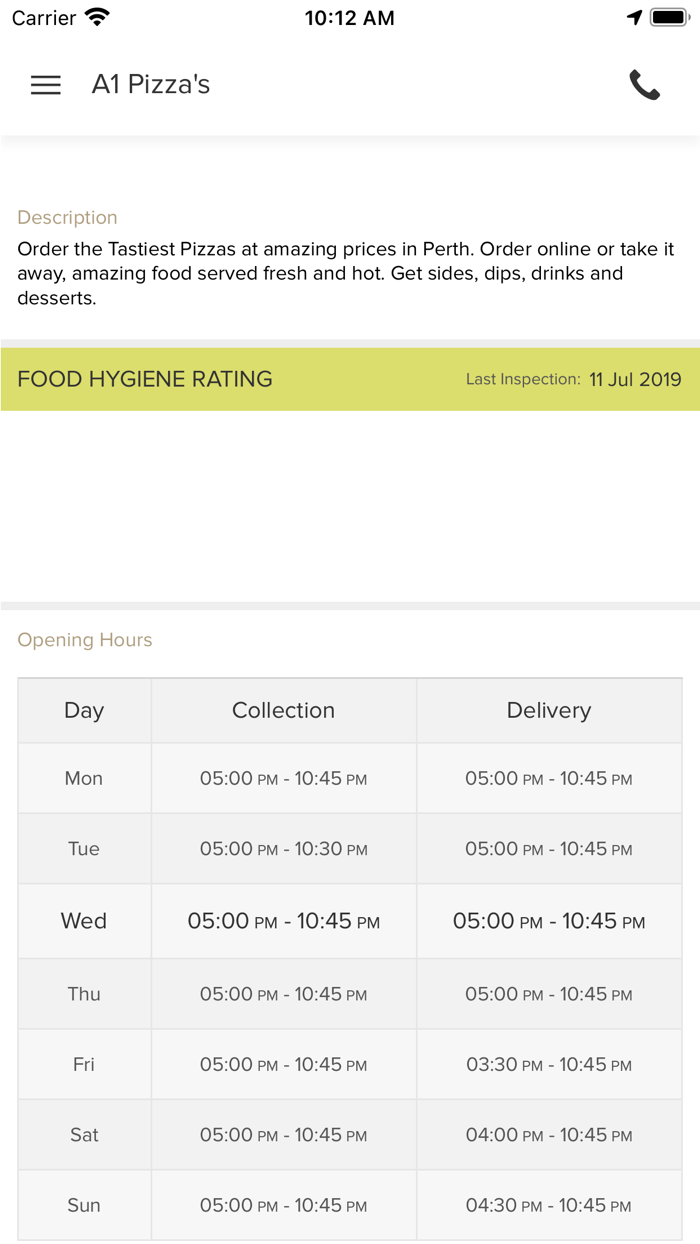Tap the Last Inspection date 11 Jul 2019
Screen dimensions: 700x1244
point(635,379)
